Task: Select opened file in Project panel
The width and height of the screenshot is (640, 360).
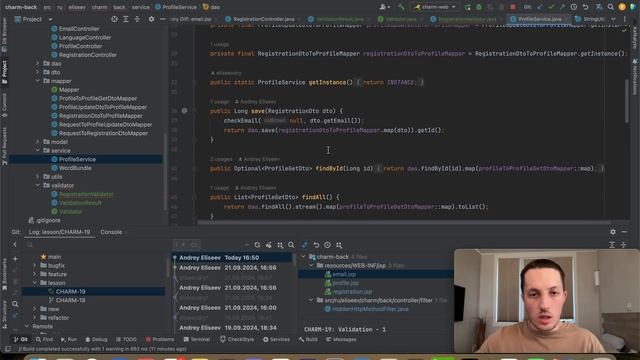Action: pos(114,19)
